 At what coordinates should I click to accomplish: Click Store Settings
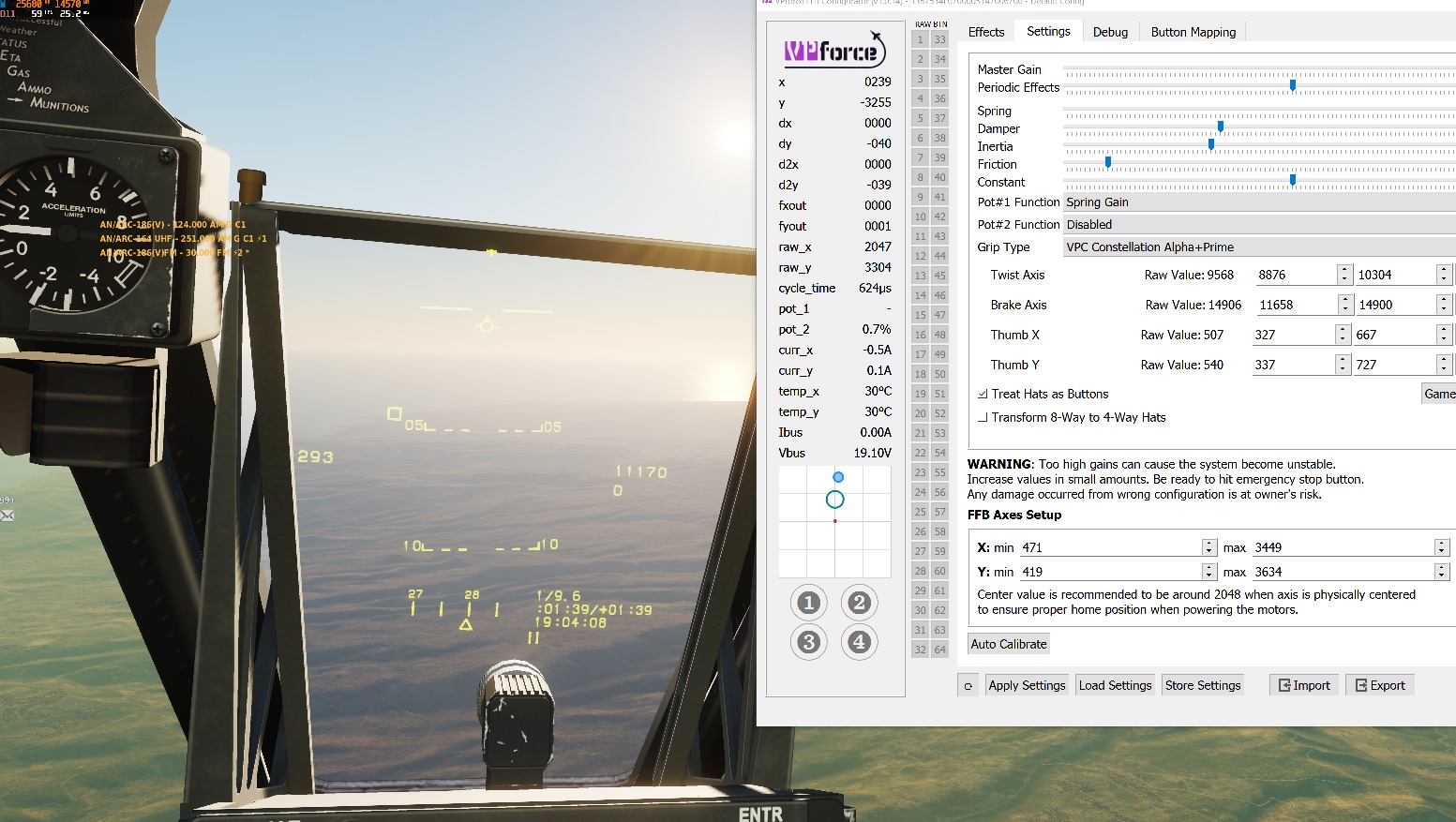(x=1203, y=685)
